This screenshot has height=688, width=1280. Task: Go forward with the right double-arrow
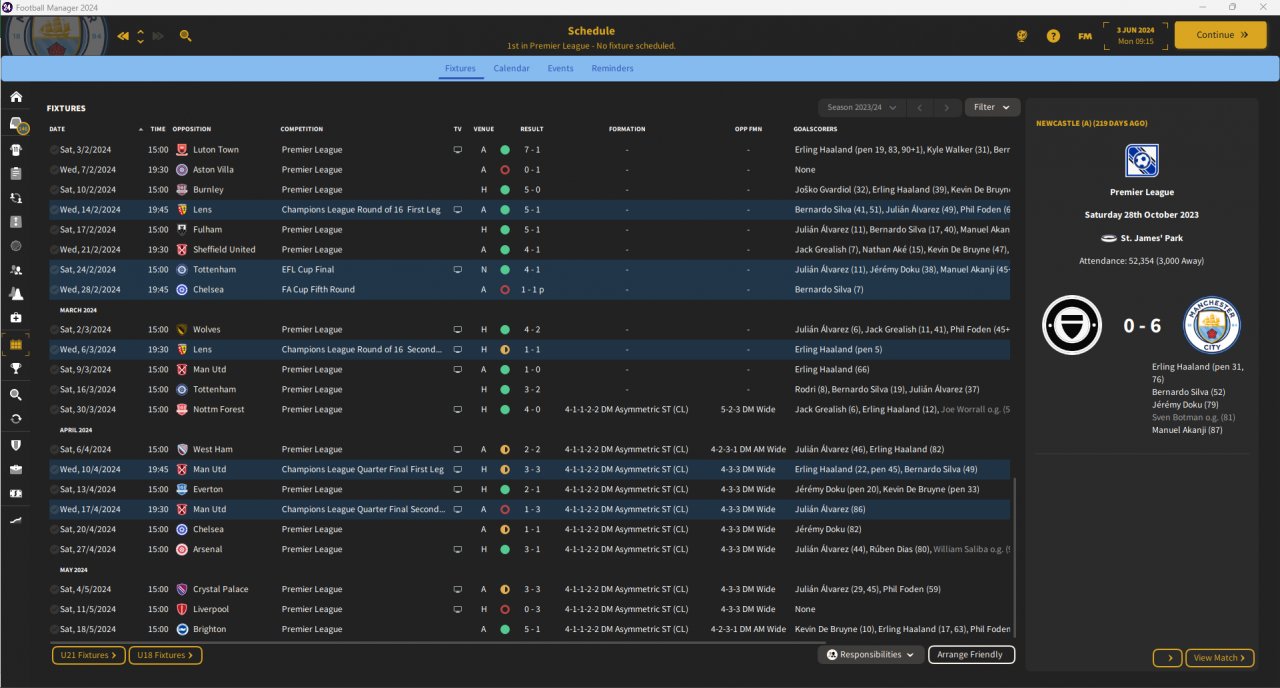[x=158, y=36]
